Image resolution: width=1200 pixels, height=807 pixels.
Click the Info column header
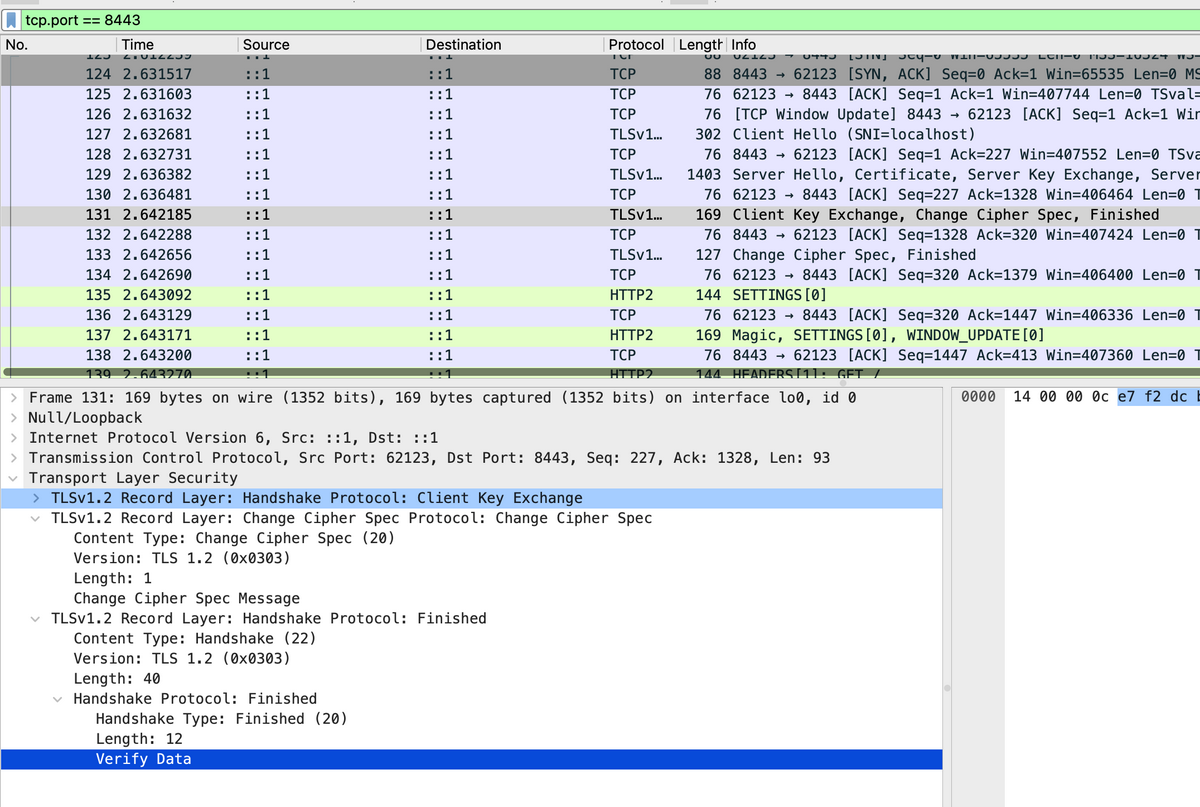963,45
